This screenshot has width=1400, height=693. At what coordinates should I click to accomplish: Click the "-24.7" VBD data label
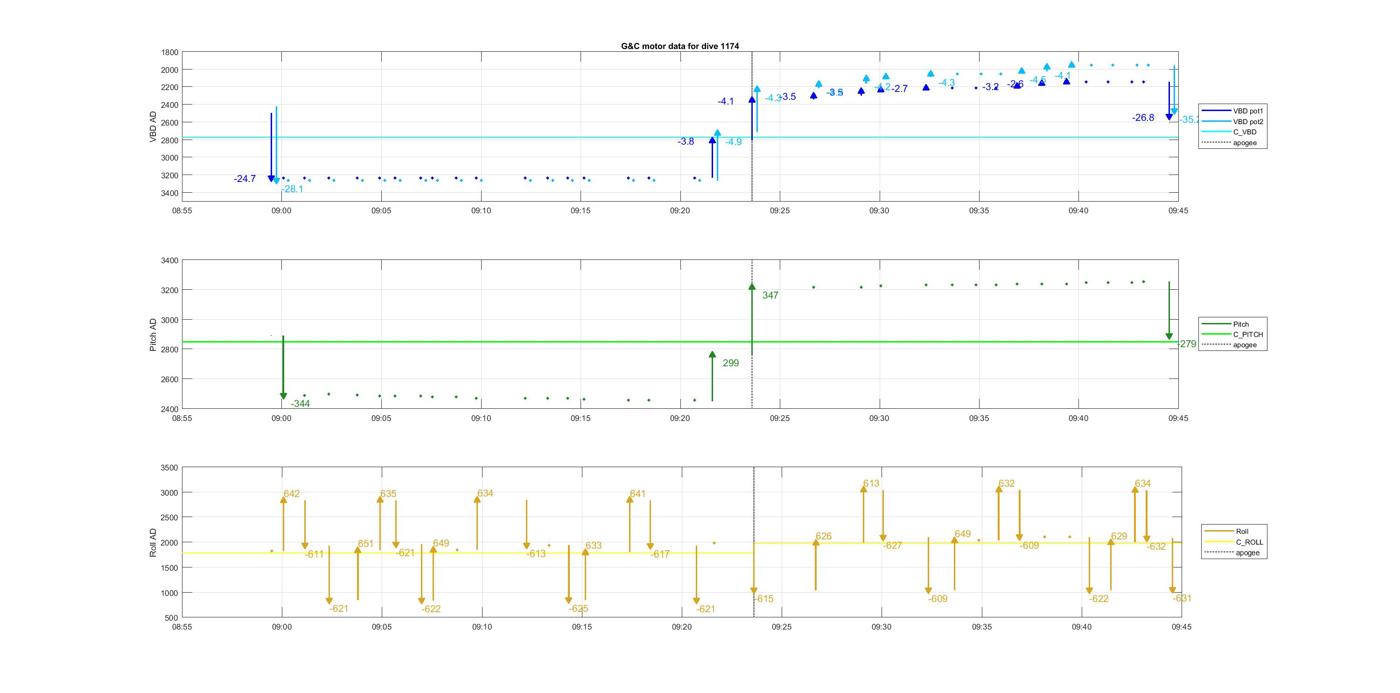pyautogui.click(x=245, y=179)
